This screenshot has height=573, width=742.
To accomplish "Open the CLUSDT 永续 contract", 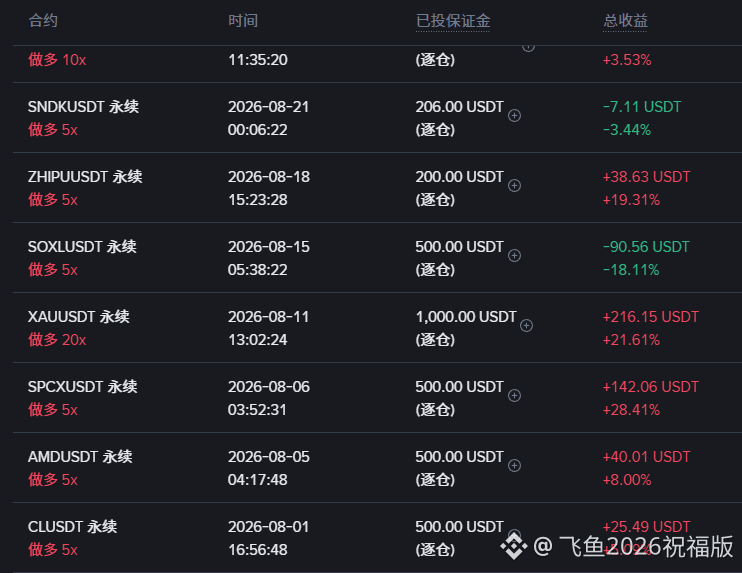I will tap(72, 527).
